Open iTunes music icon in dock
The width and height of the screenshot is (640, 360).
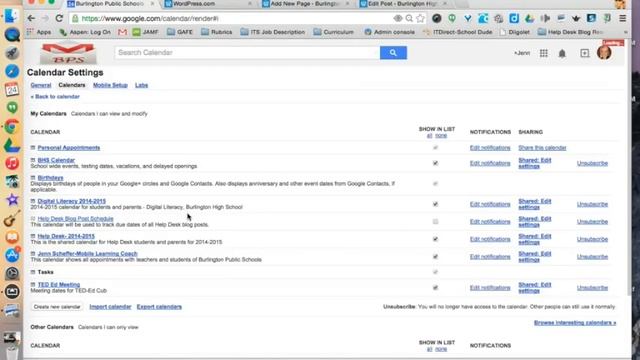12,163
